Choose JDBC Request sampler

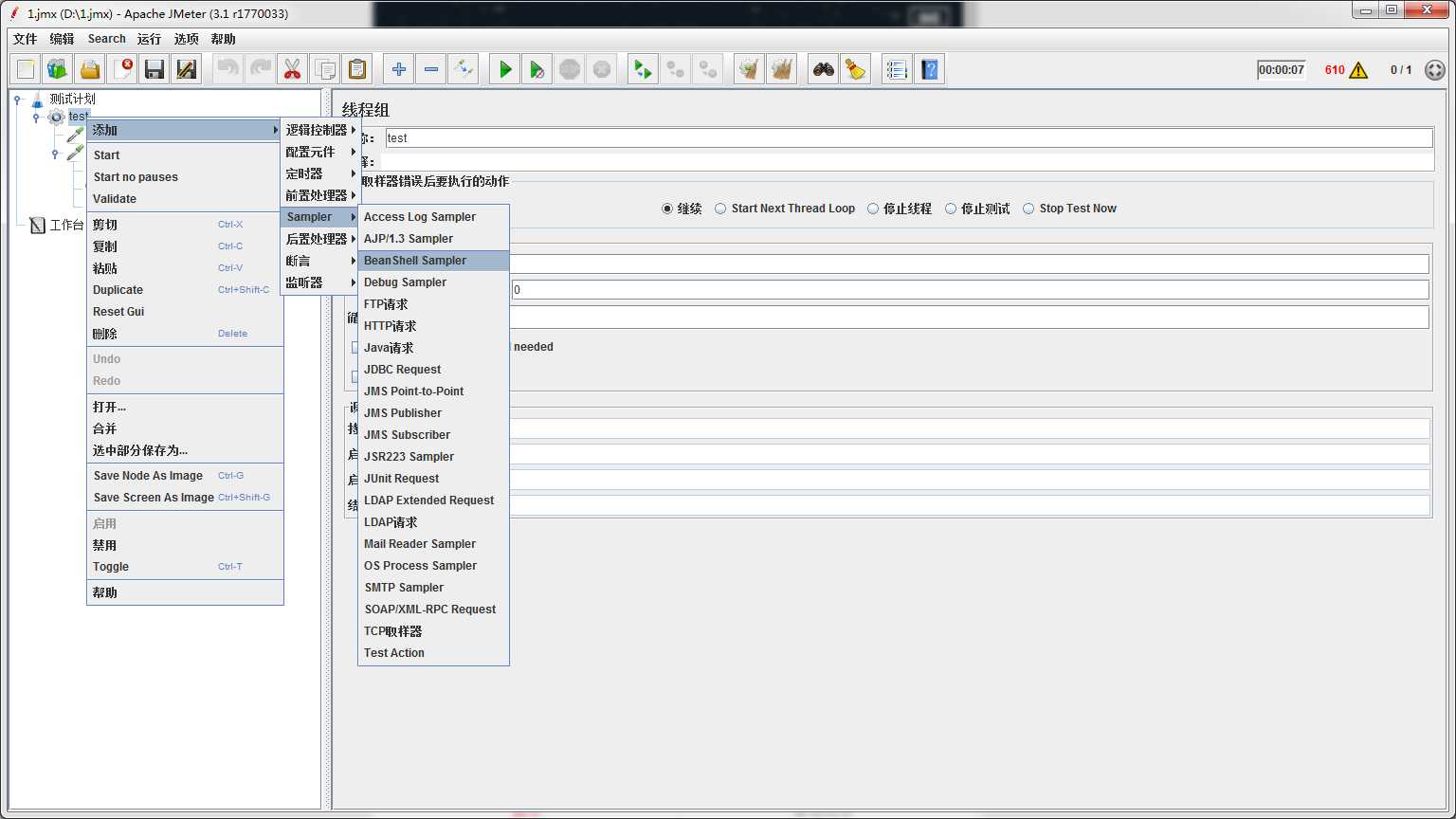click(x=433, y=370)
